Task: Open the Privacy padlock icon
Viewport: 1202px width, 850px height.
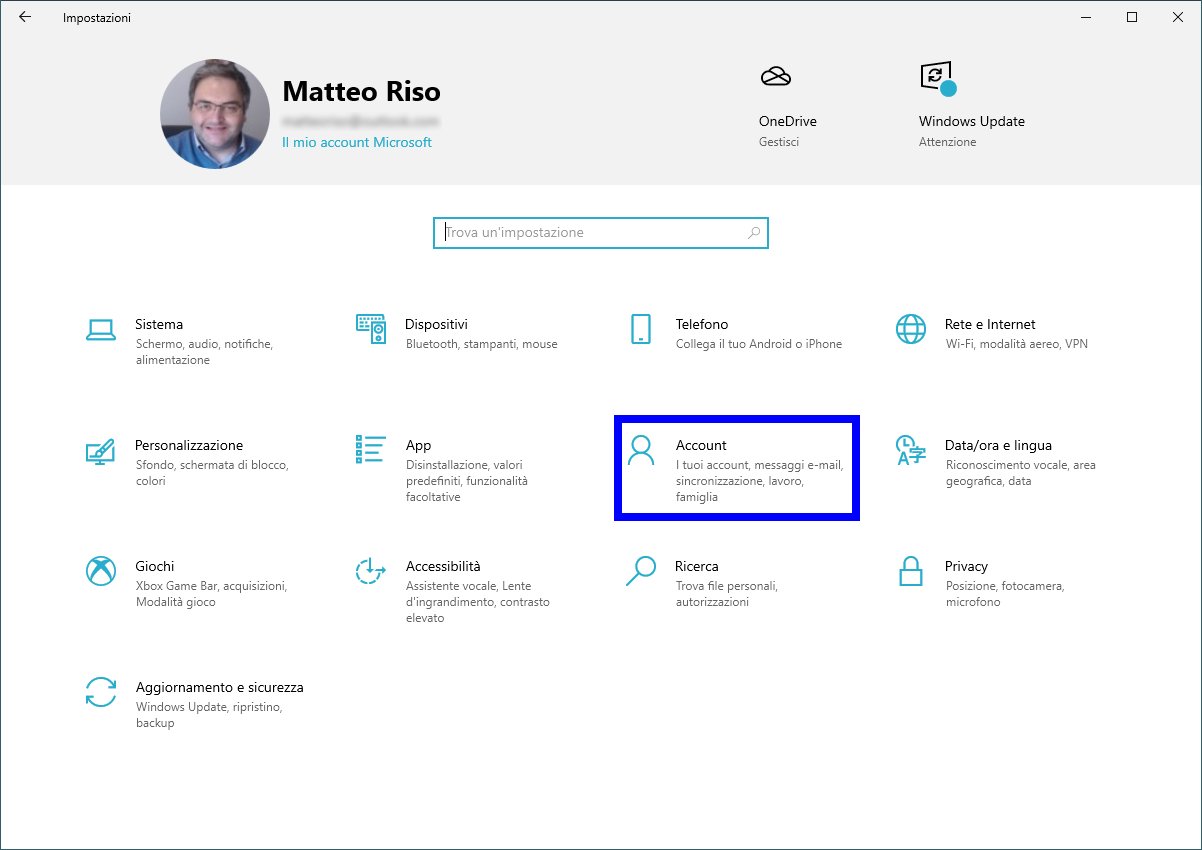Action: (911, 571)
